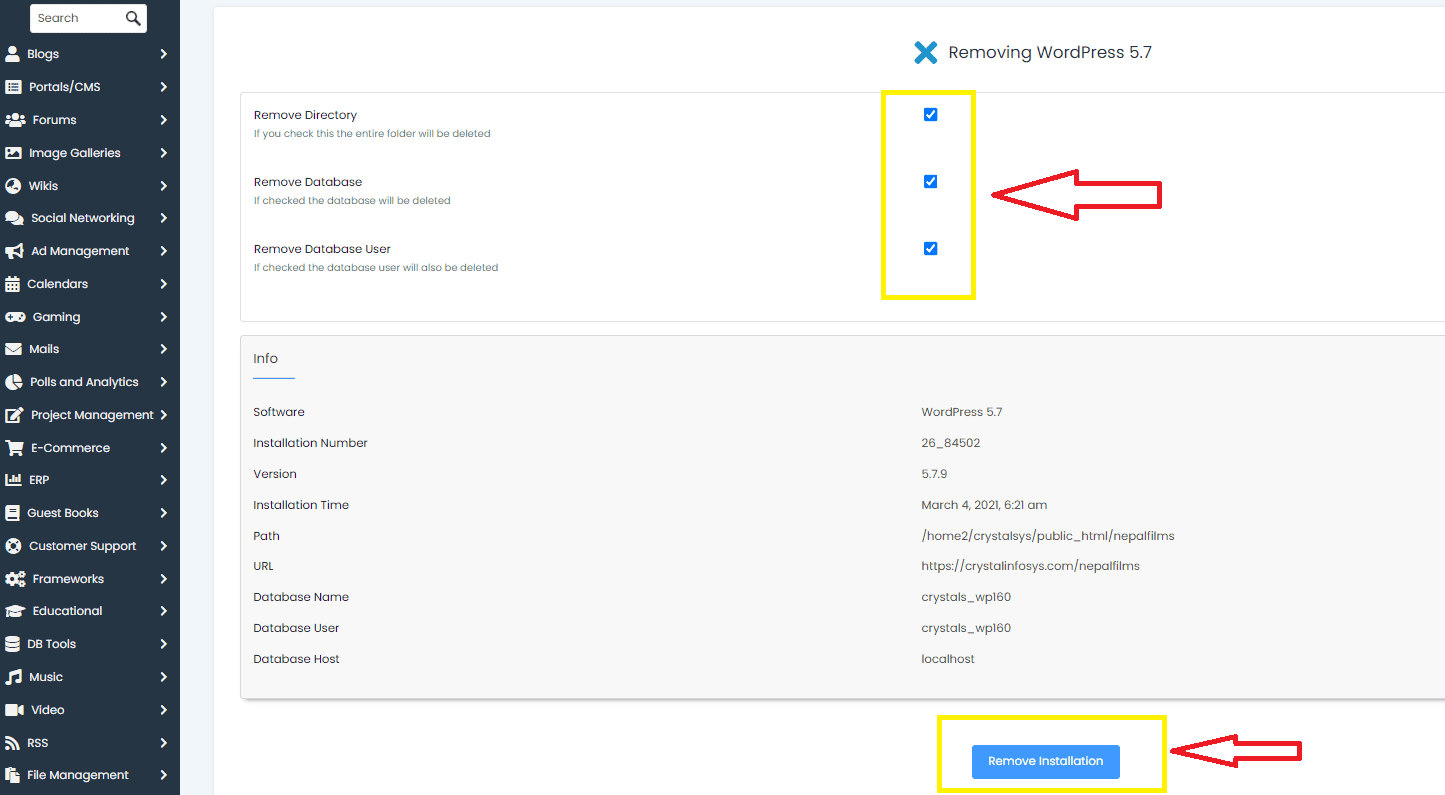Click the Database Host value localhost
The width and height of the screenshot is (1445, 795).
point(948,659)
